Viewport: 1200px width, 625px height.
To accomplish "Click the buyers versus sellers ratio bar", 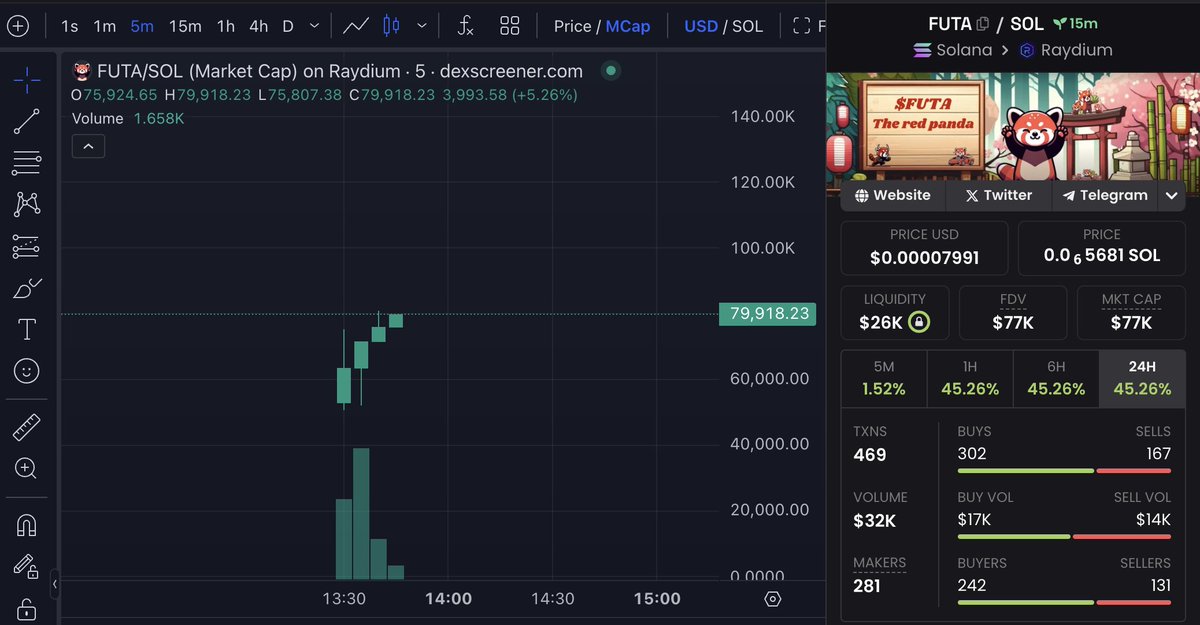I will (x=1064, y=602).
